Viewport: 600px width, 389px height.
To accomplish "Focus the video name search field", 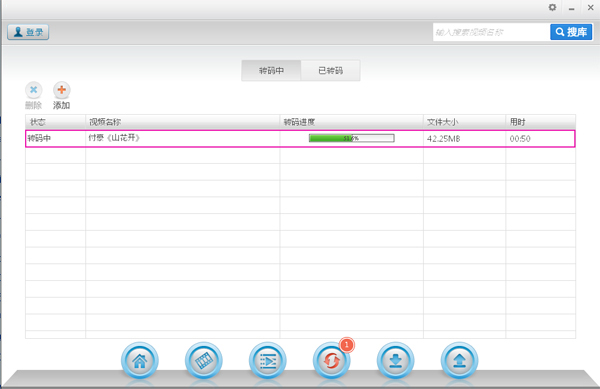I will 491,32.
